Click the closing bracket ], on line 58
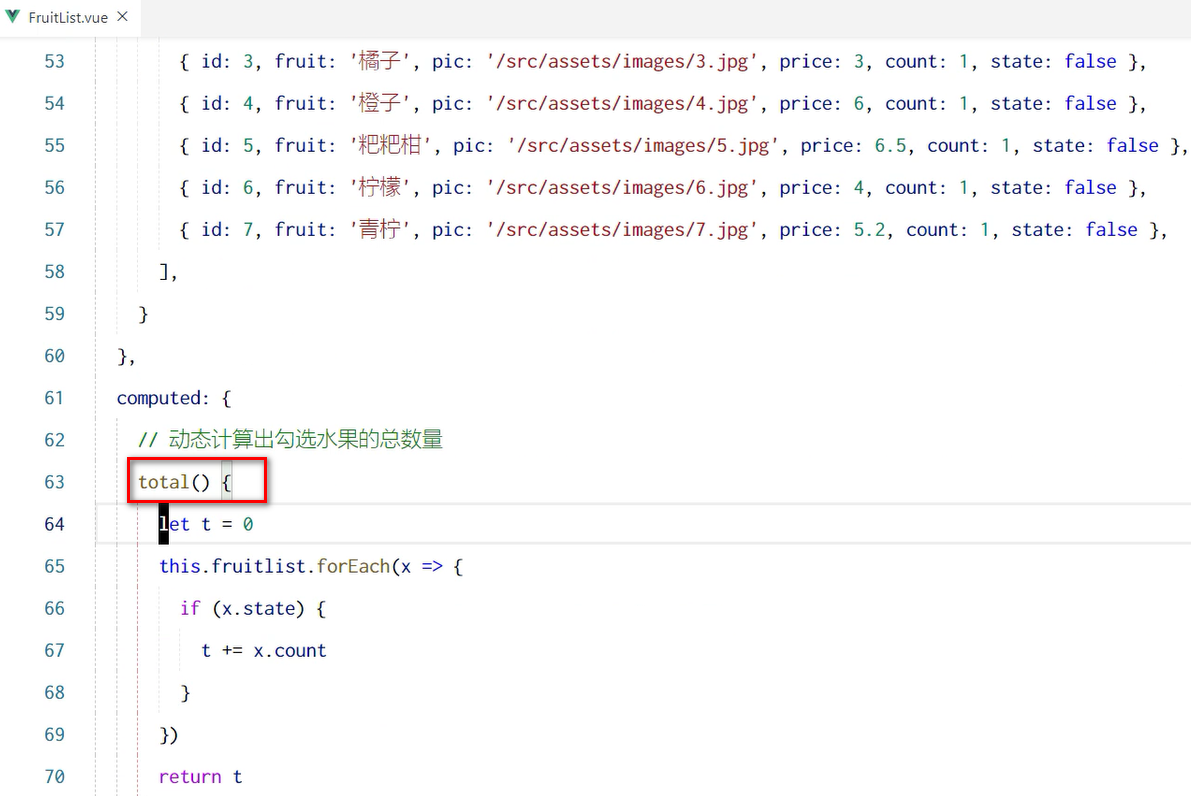Viewport: 1191px width, 796px height. [168, 272]
